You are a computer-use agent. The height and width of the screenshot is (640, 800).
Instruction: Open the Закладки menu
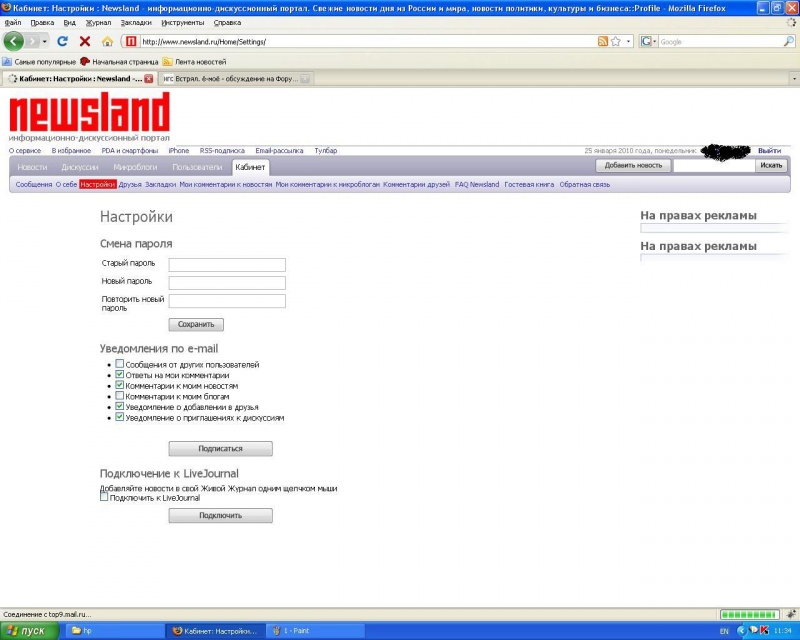(x=136, y=22)
